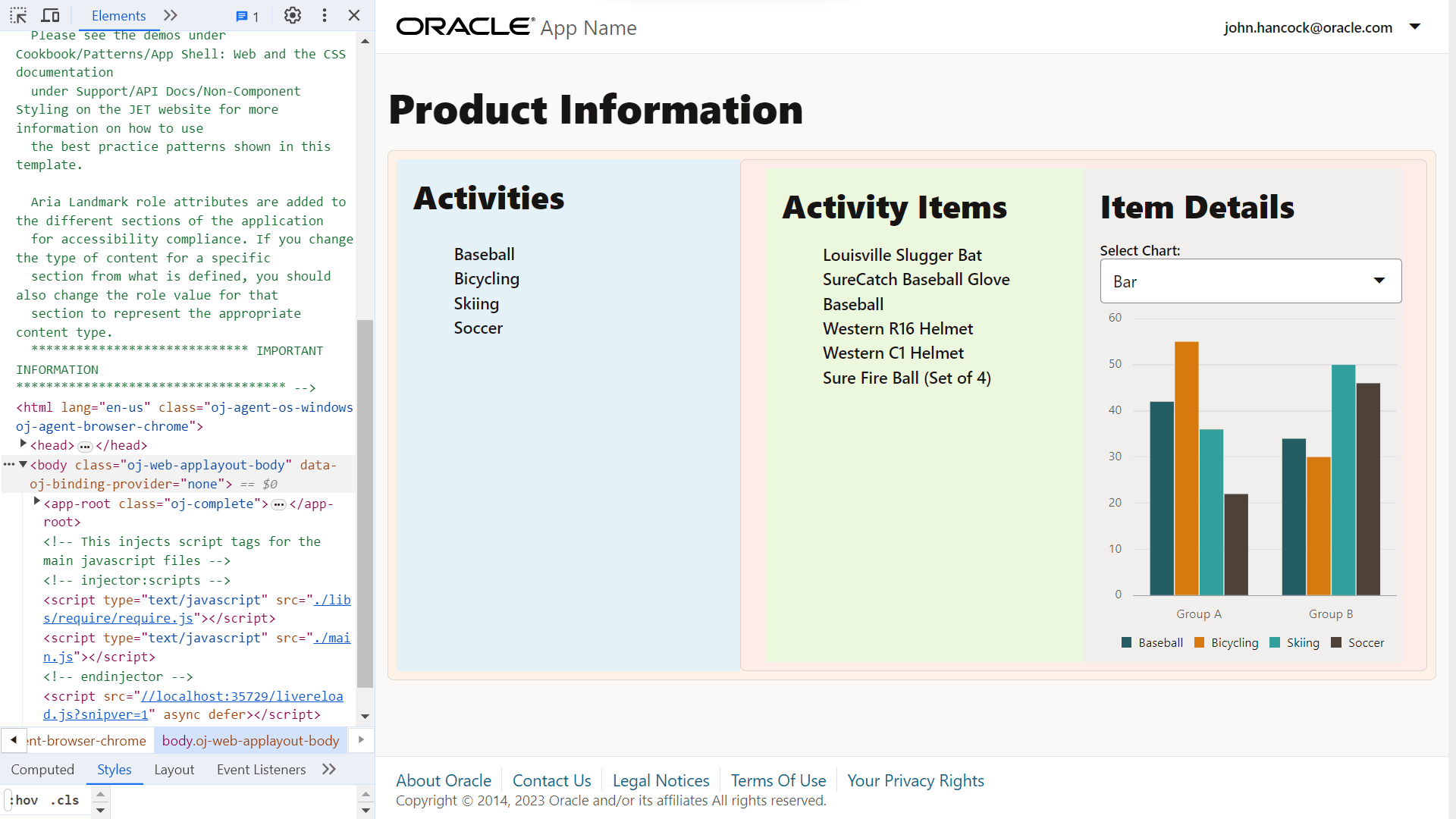Show more DevTools panels chevron
The height and width of the screenshot is (819, 1456).
pos(171,15)
